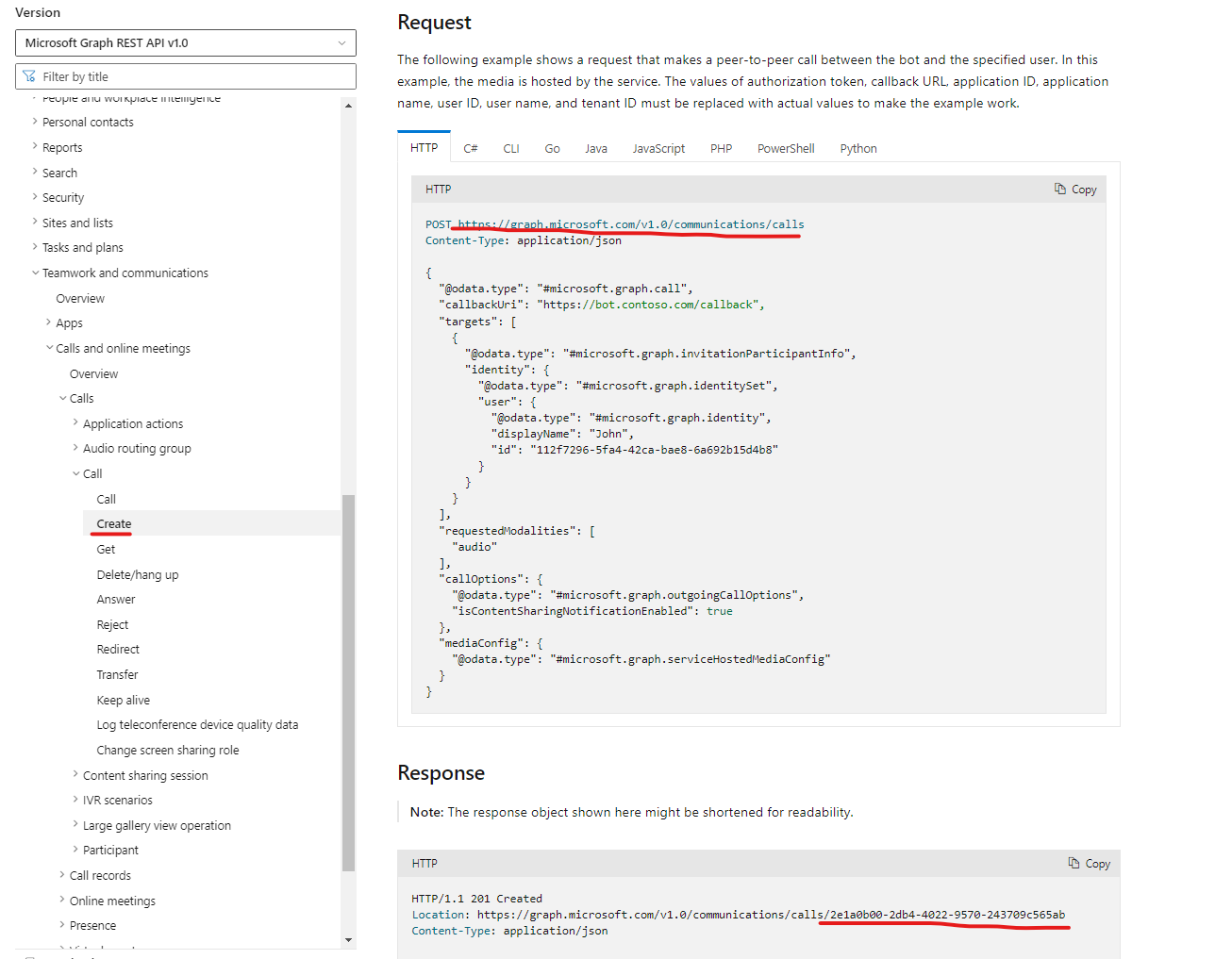Open the Call resource page

tap(107, 500)
